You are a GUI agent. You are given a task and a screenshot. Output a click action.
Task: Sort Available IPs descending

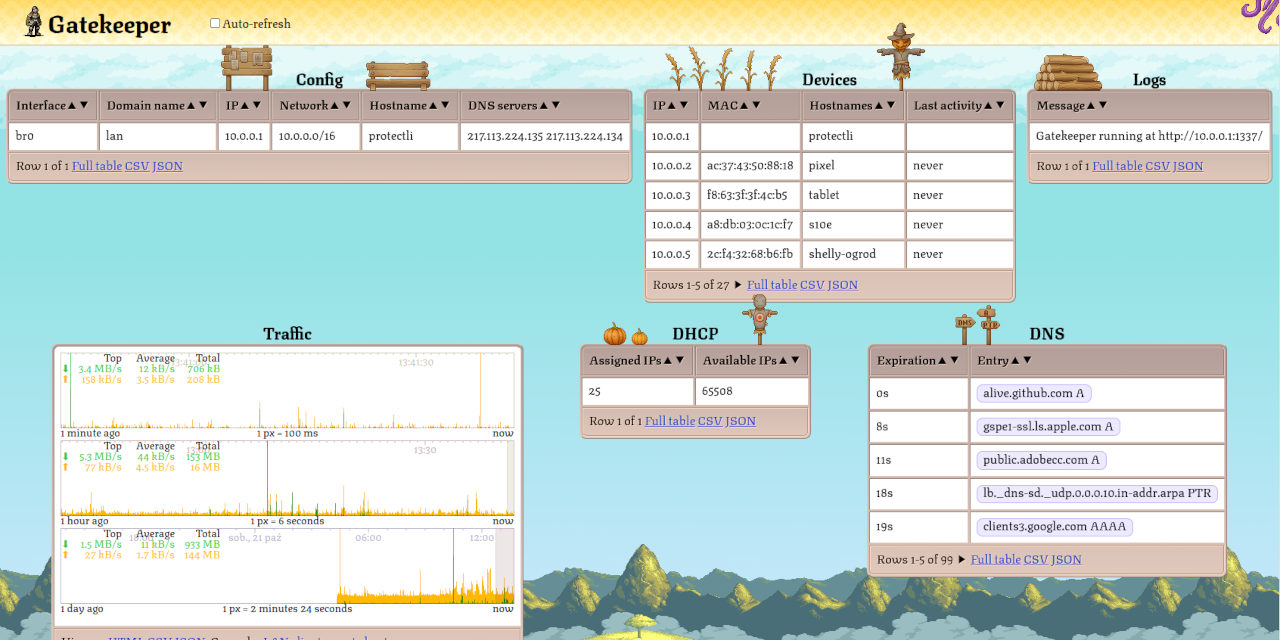(795, 360)
